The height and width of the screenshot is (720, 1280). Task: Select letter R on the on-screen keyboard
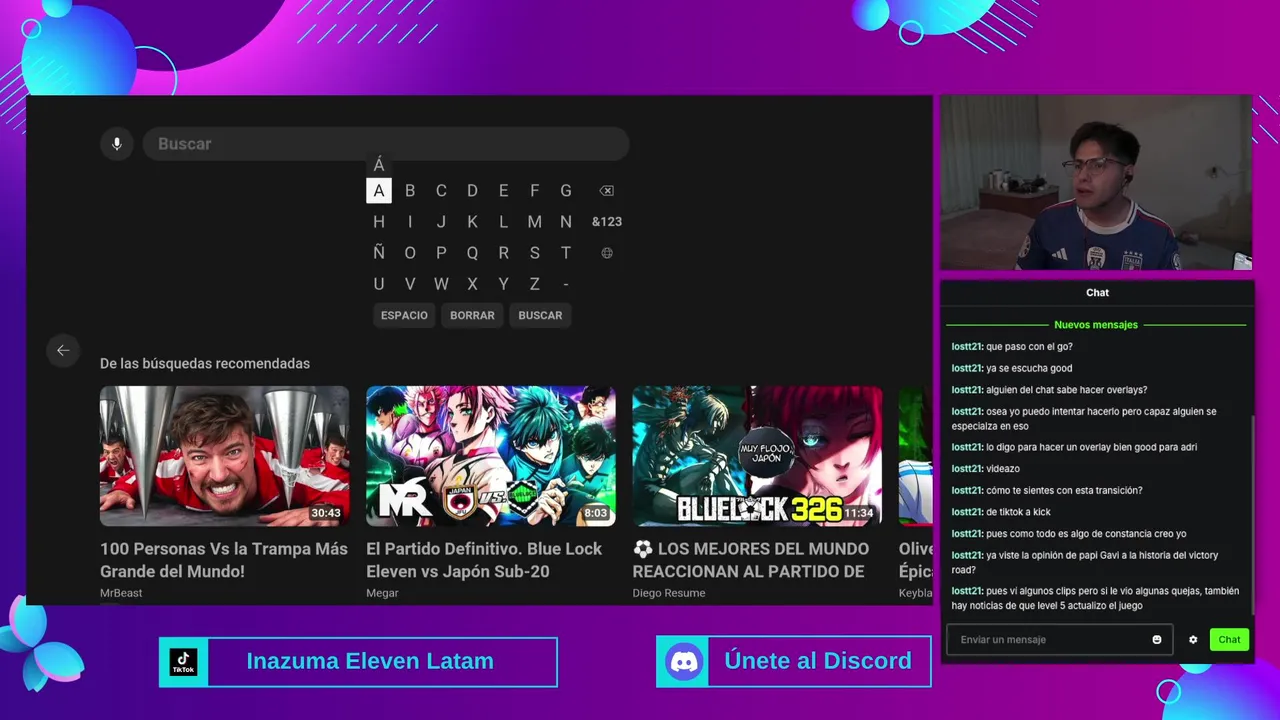coord(503,253)
